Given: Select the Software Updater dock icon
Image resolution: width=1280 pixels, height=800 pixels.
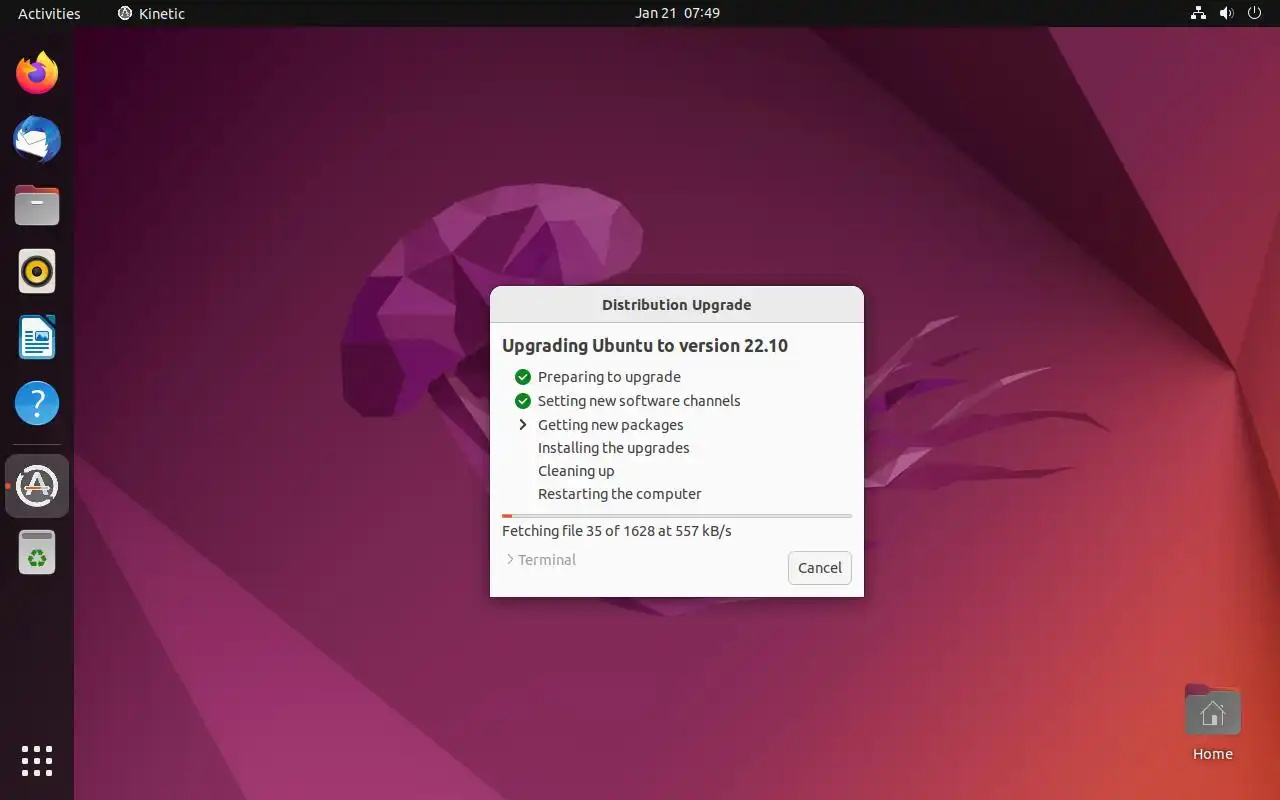Looking at the screenshot, I should coord(37,486).
